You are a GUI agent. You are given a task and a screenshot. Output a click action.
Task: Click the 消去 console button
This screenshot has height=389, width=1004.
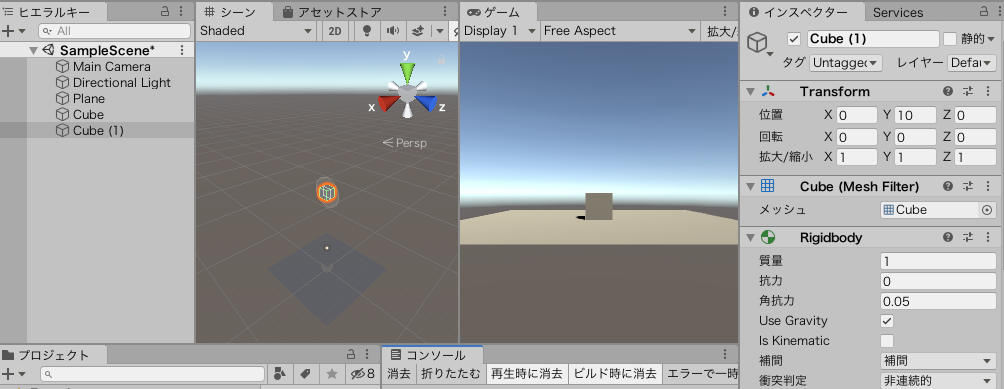point(399,374)
